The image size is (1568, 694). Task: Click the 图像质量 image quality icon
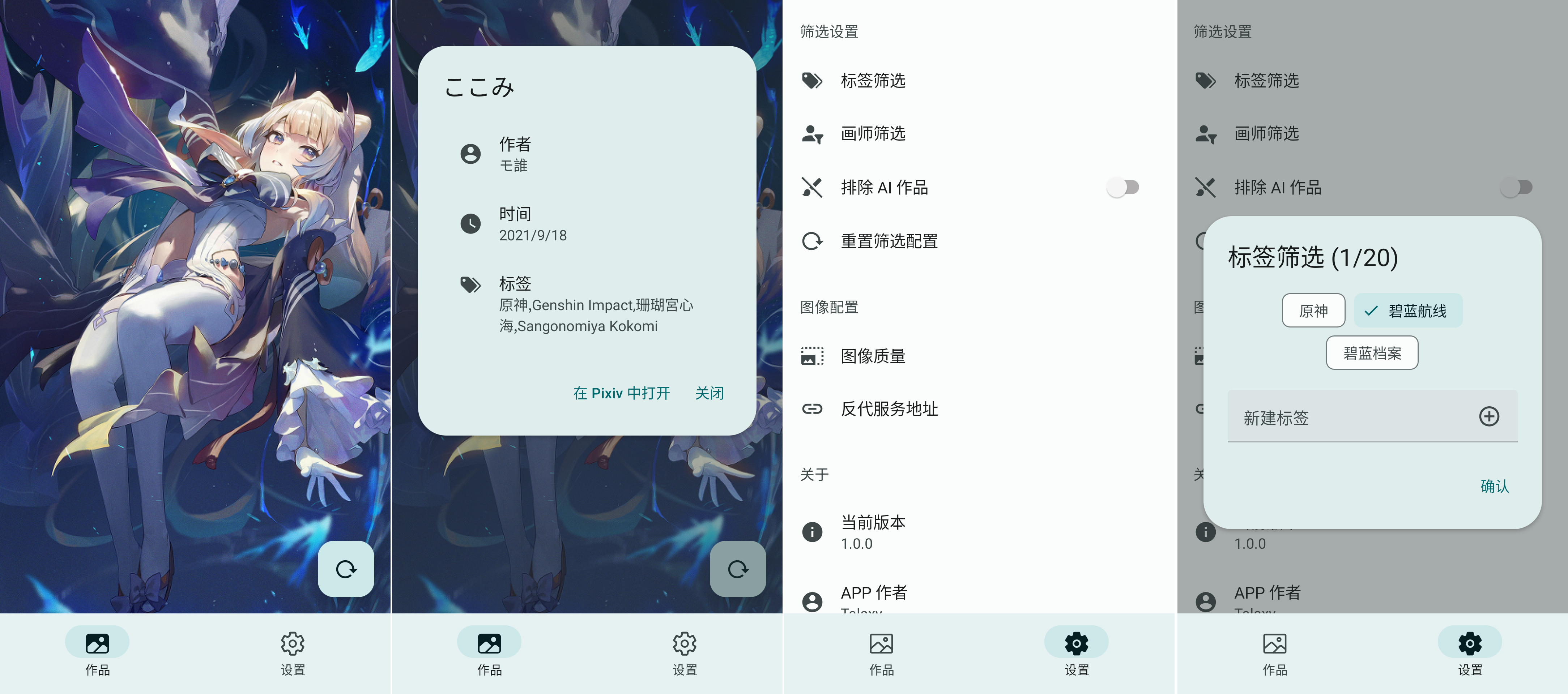point(812,356)
